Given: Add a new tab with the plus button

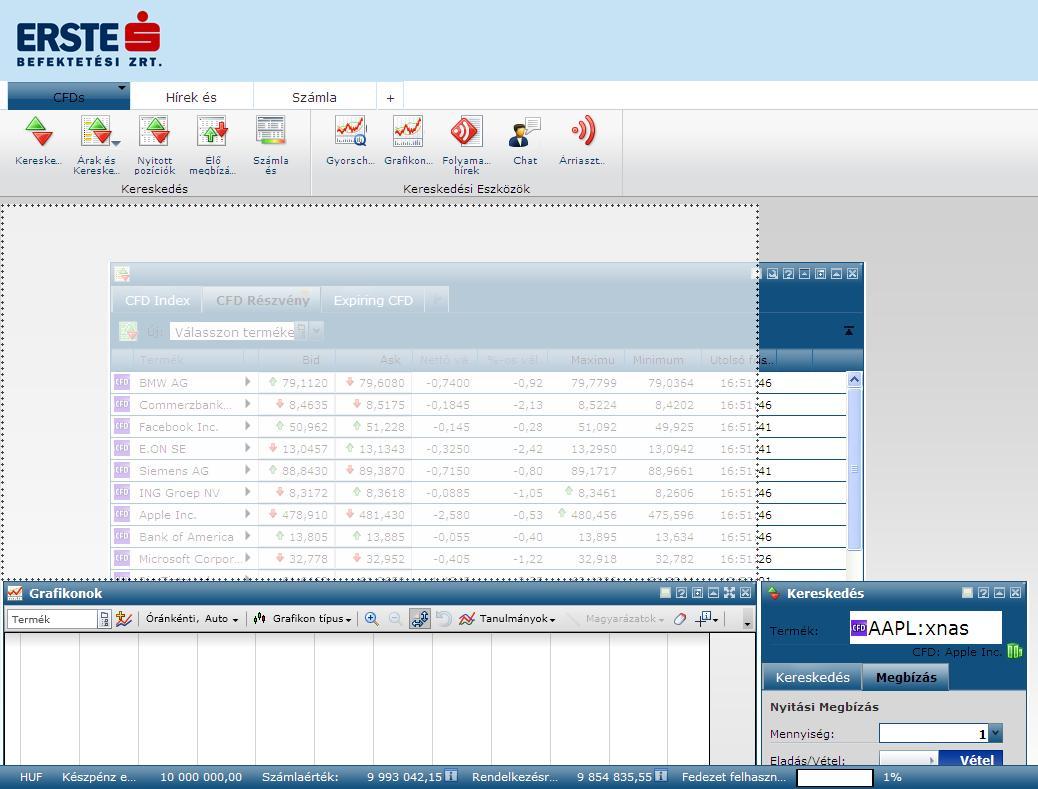Looking at the screenshot, I should point(391,97).
